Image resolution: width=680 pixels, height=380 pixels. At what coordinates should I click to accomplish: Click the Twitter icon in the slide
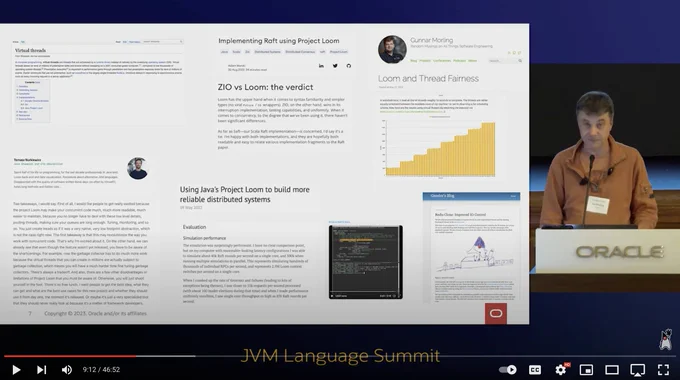pyautogui.click(x=335, y=66)
